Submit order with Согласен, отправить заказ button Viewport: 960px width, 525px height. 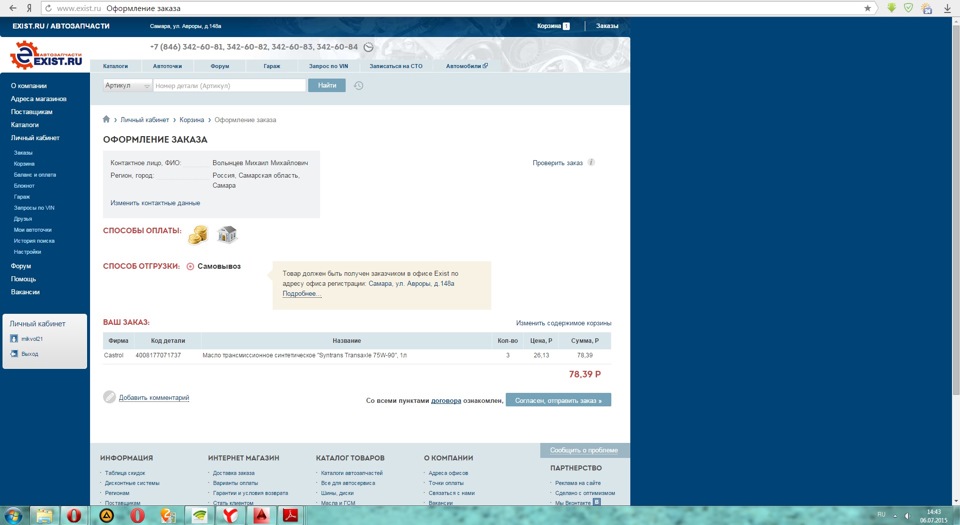tap(558, 400)
